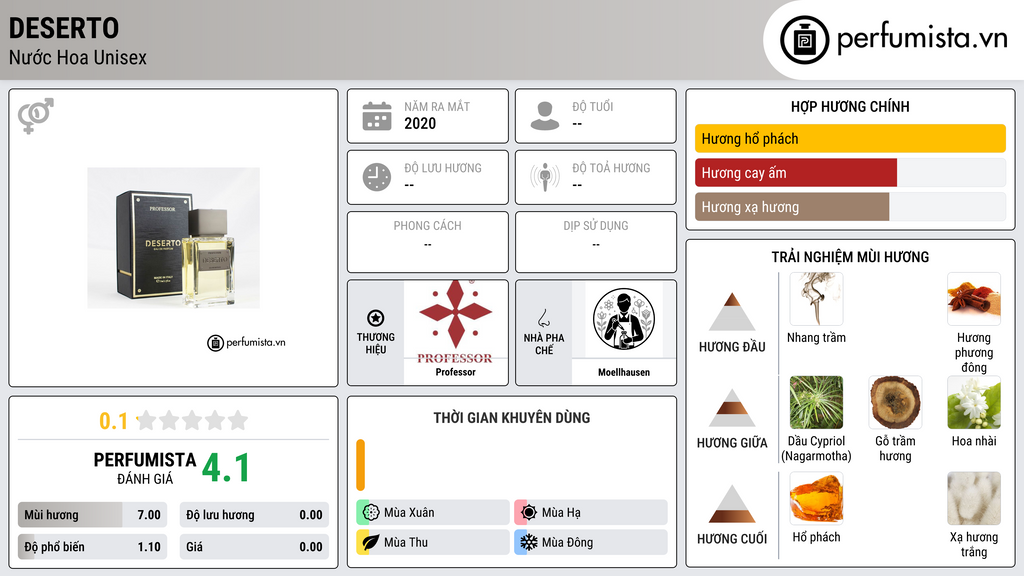
Task: Click the person silhouette icon for Độ tuổi
Action: [545, 116]
